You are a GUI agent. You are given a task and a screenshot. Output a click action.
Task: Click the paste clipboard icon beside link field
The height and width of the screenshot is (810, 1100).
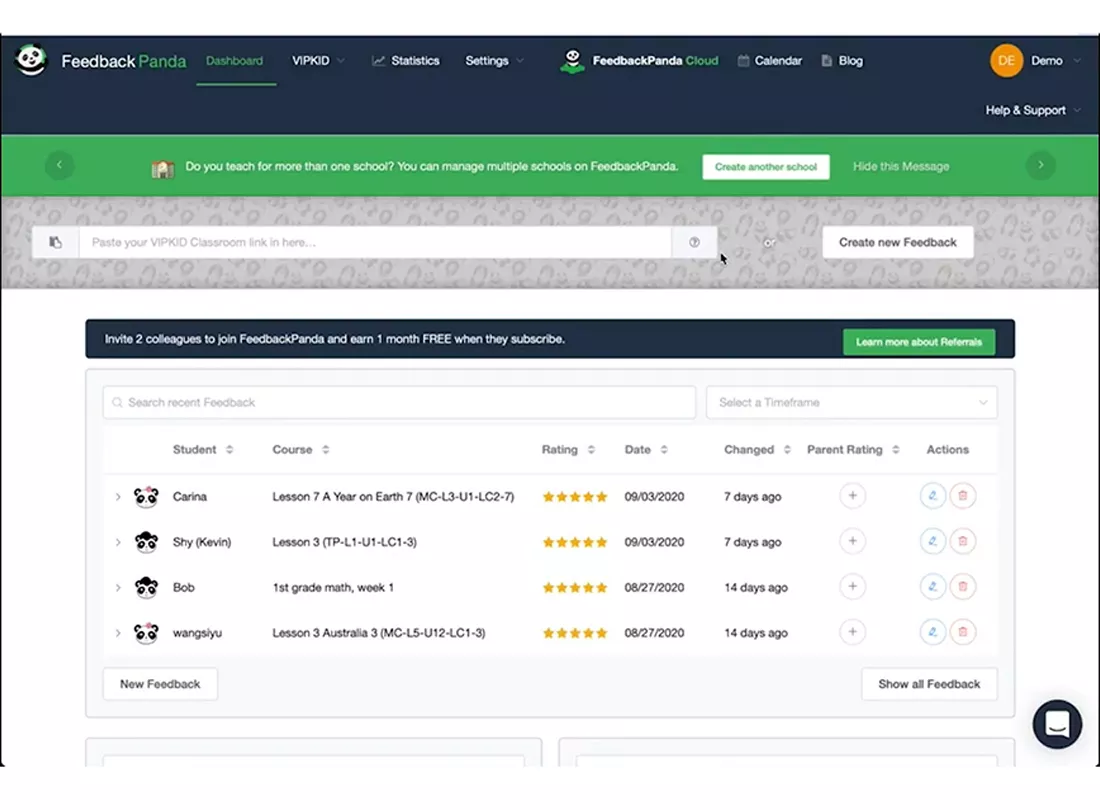[x=55, y=243]
